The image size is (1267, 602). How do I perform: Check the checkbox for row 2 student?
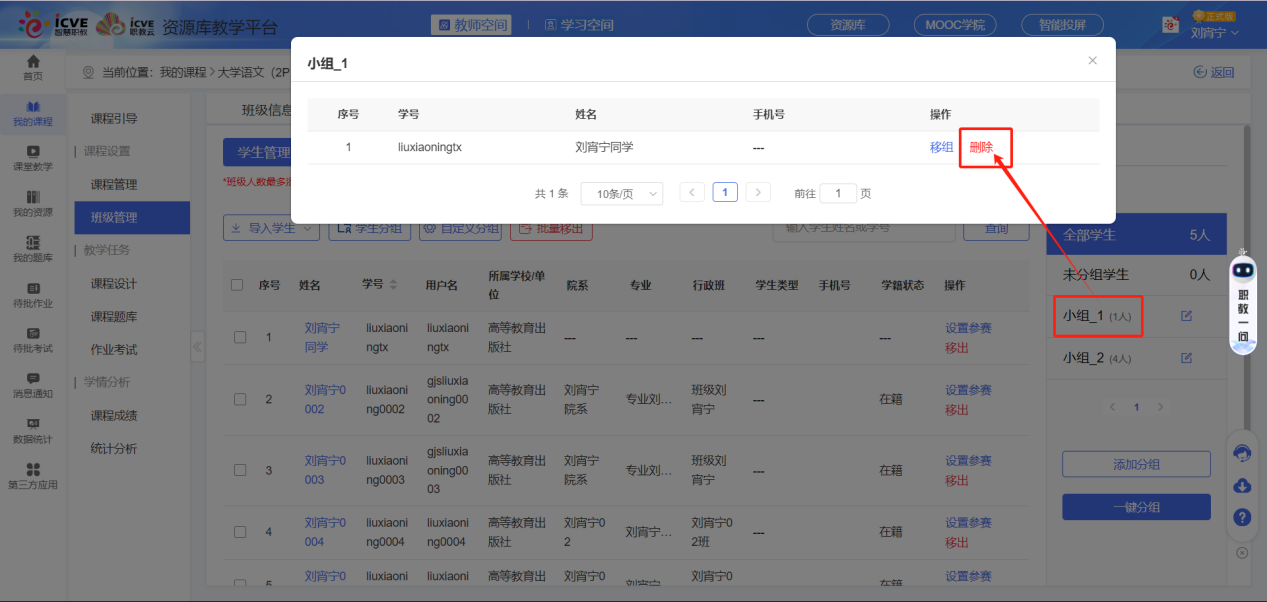point(240,400)
